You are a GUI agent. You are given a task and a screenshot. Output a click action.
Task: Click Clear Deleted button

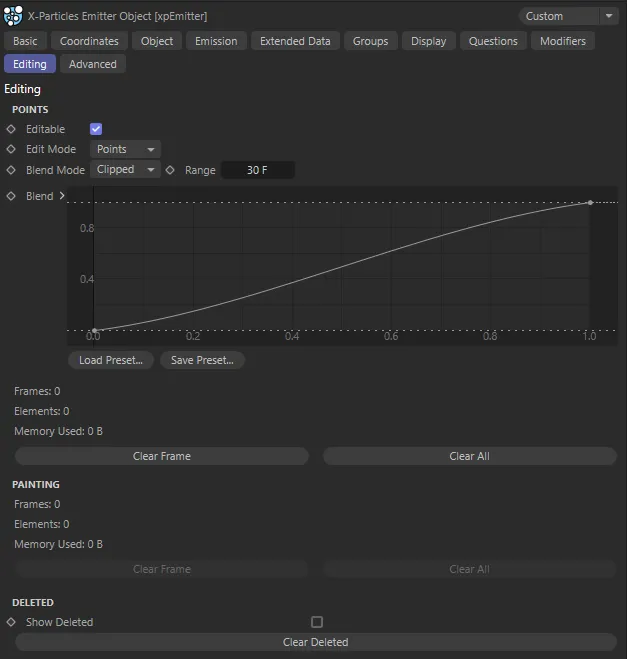(315, 642)
